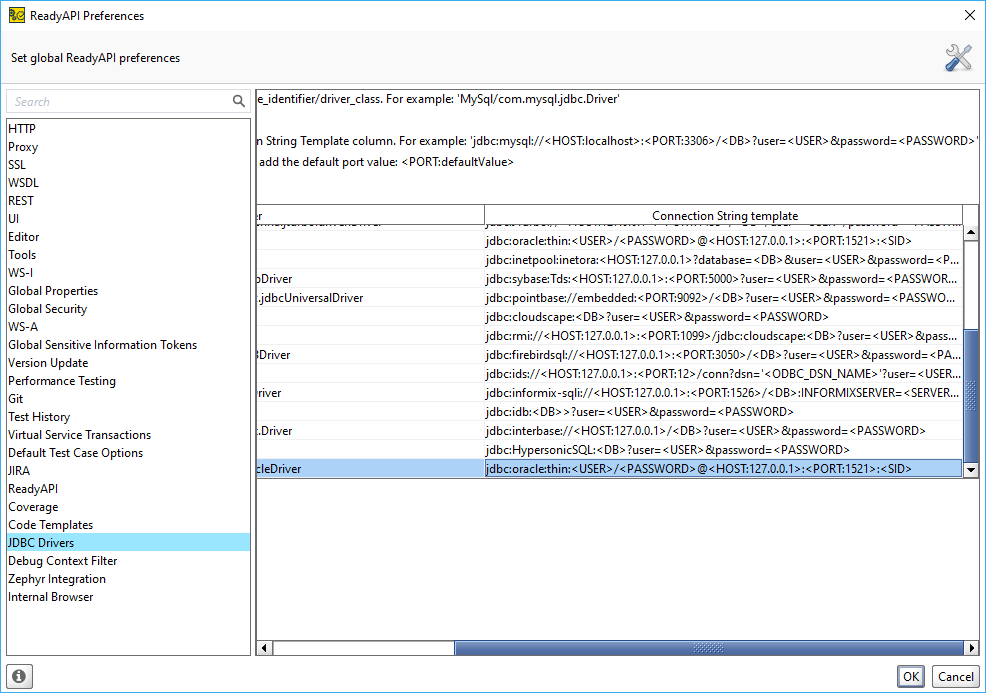Select Zephyr Integration category
This screenshot has height=693, width=986.
(128, 579)
